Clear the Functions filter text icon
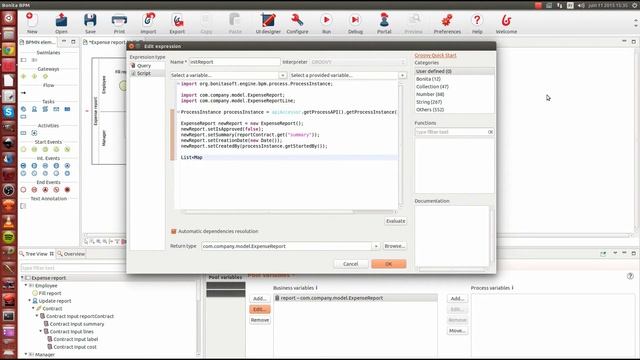 (490, 132)
